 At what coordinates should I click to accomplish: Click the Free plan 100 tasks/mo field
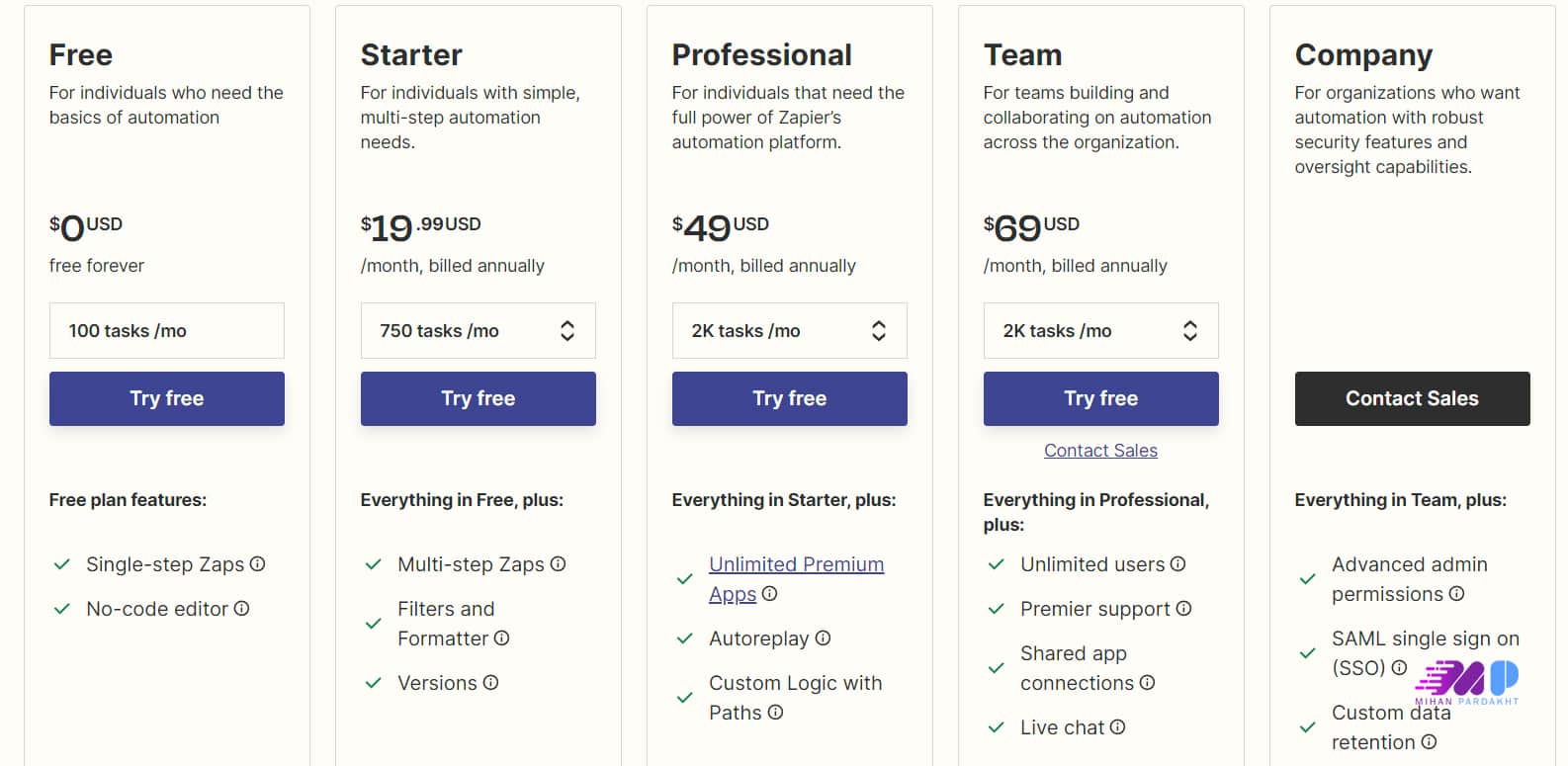(167, 331)
